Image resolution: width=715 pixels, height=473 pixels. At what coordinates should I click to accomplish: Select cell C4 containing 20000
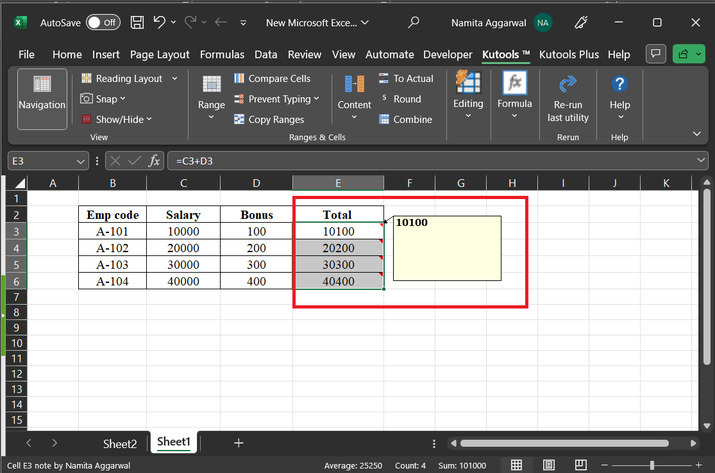(184, 248)
